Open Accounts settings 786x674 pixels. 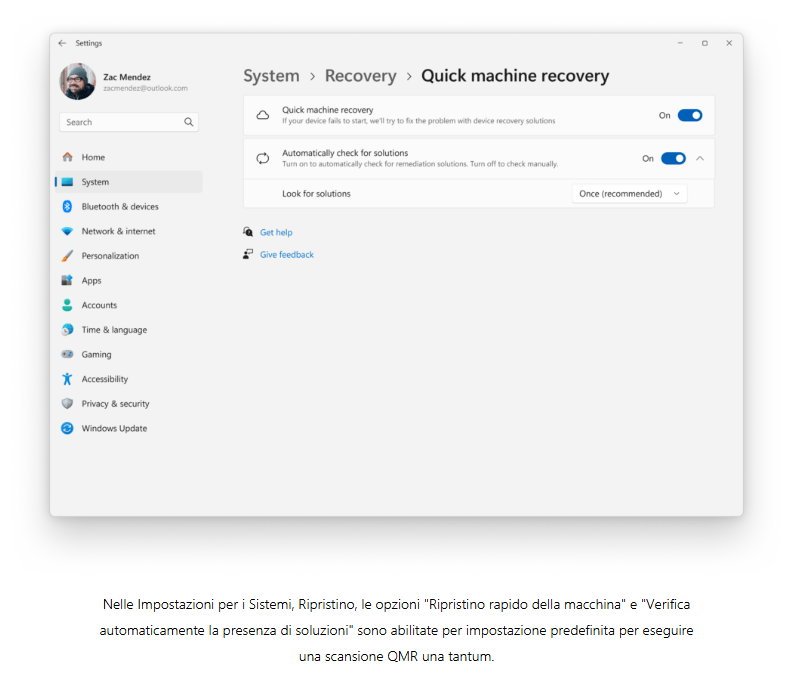(x=128, y=305)
